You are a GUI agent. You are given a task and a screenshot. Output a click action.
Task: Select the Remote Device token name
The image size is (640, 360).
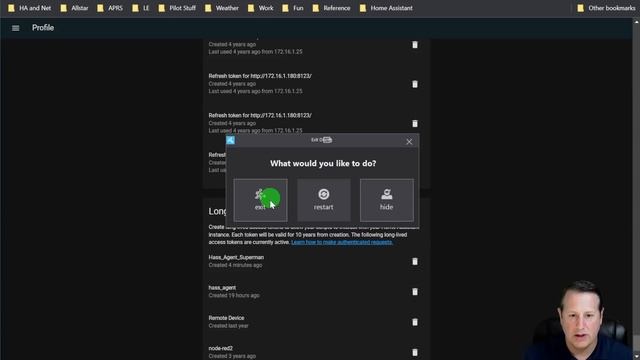(x=226, y=318)
